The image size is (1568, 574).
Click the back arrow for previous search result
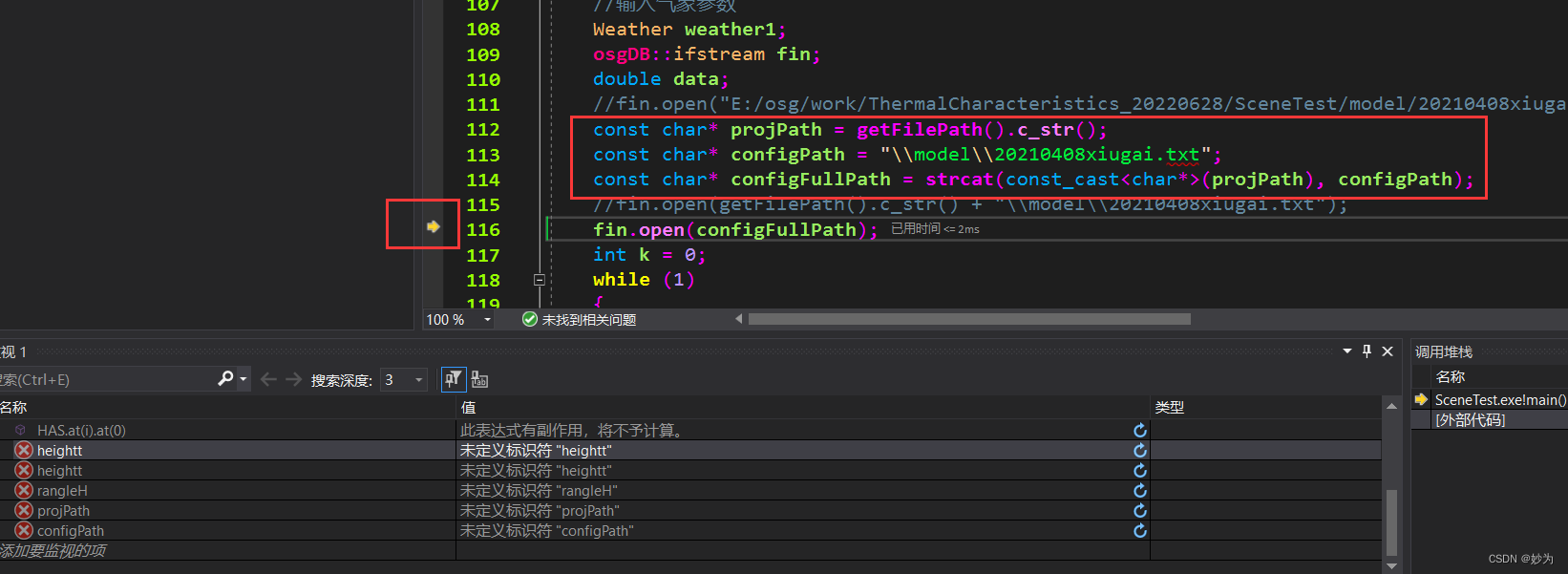click(268, 380)
